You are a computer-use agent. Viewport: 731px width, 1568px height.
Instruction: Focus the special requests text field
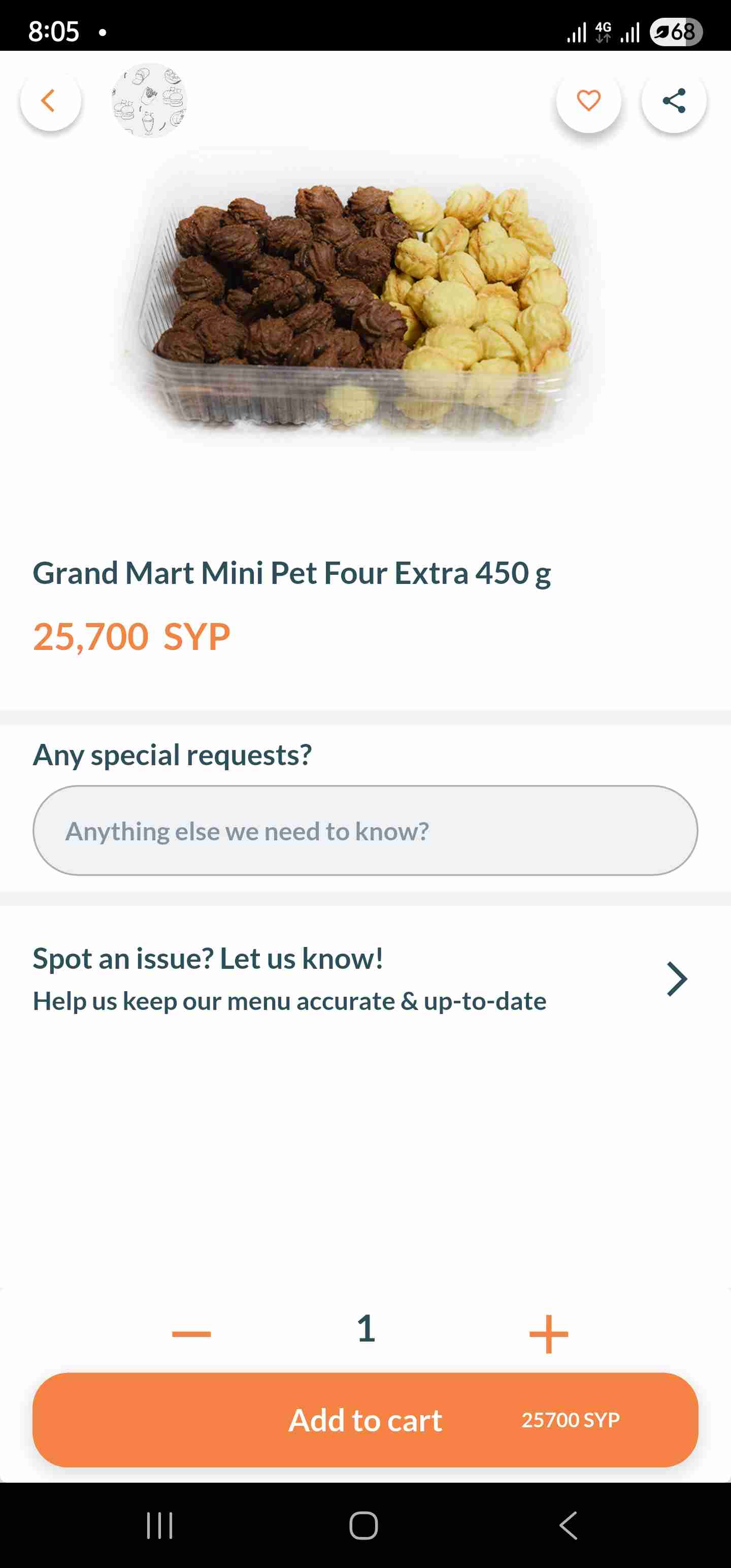coord(365,831)
